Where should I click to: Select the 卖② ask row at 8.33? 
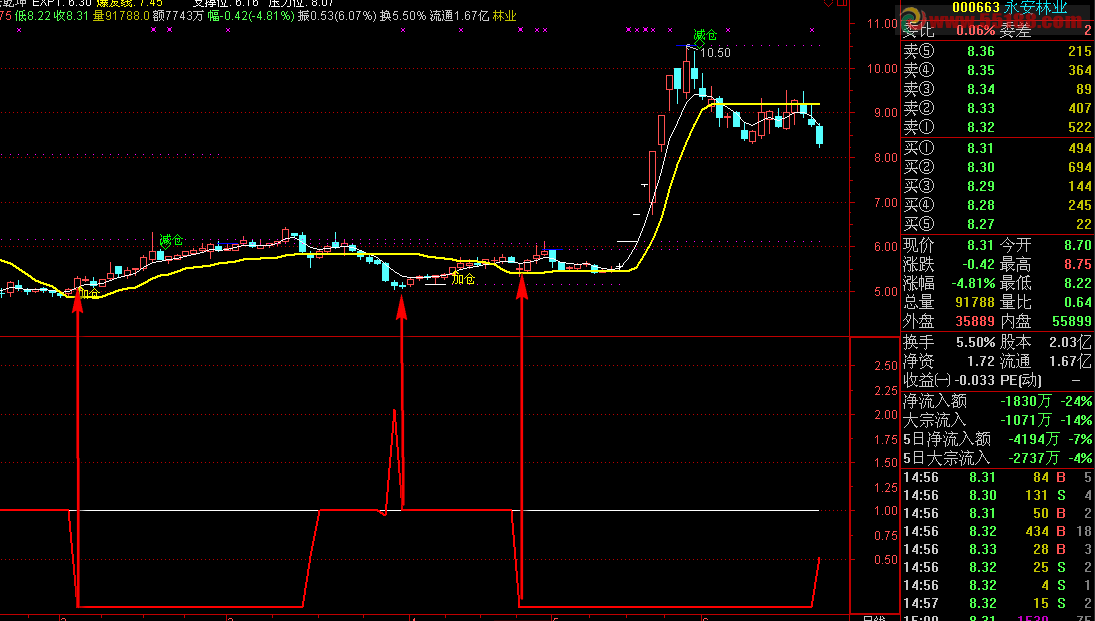(x=997, y=108)
